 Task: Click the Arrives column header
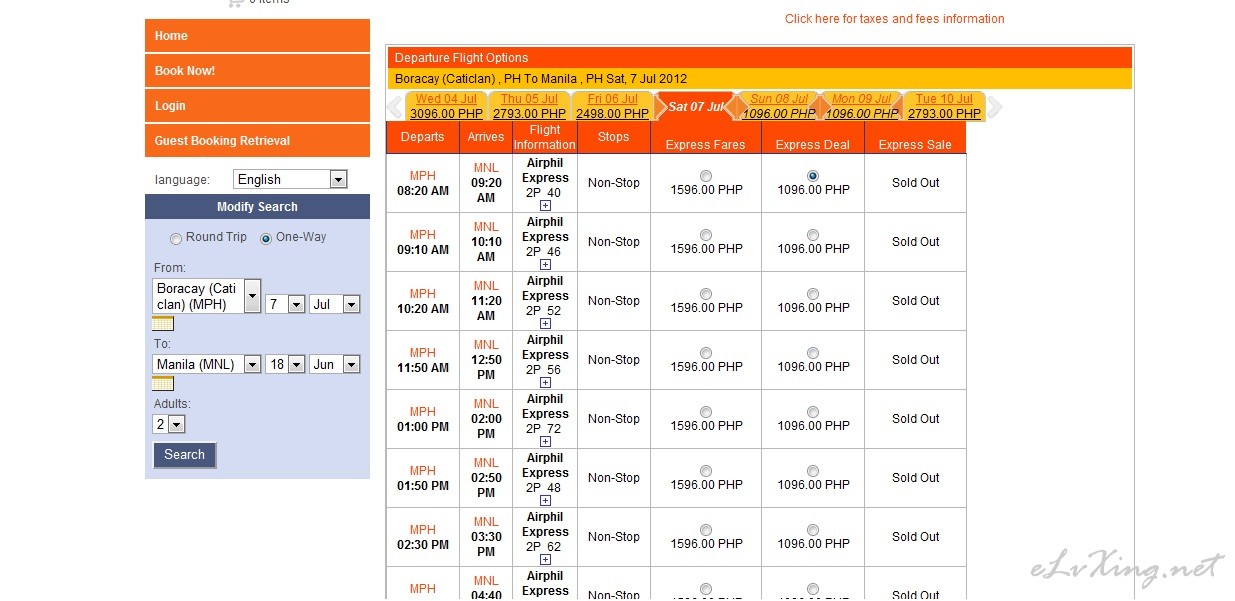click(486, 137)
